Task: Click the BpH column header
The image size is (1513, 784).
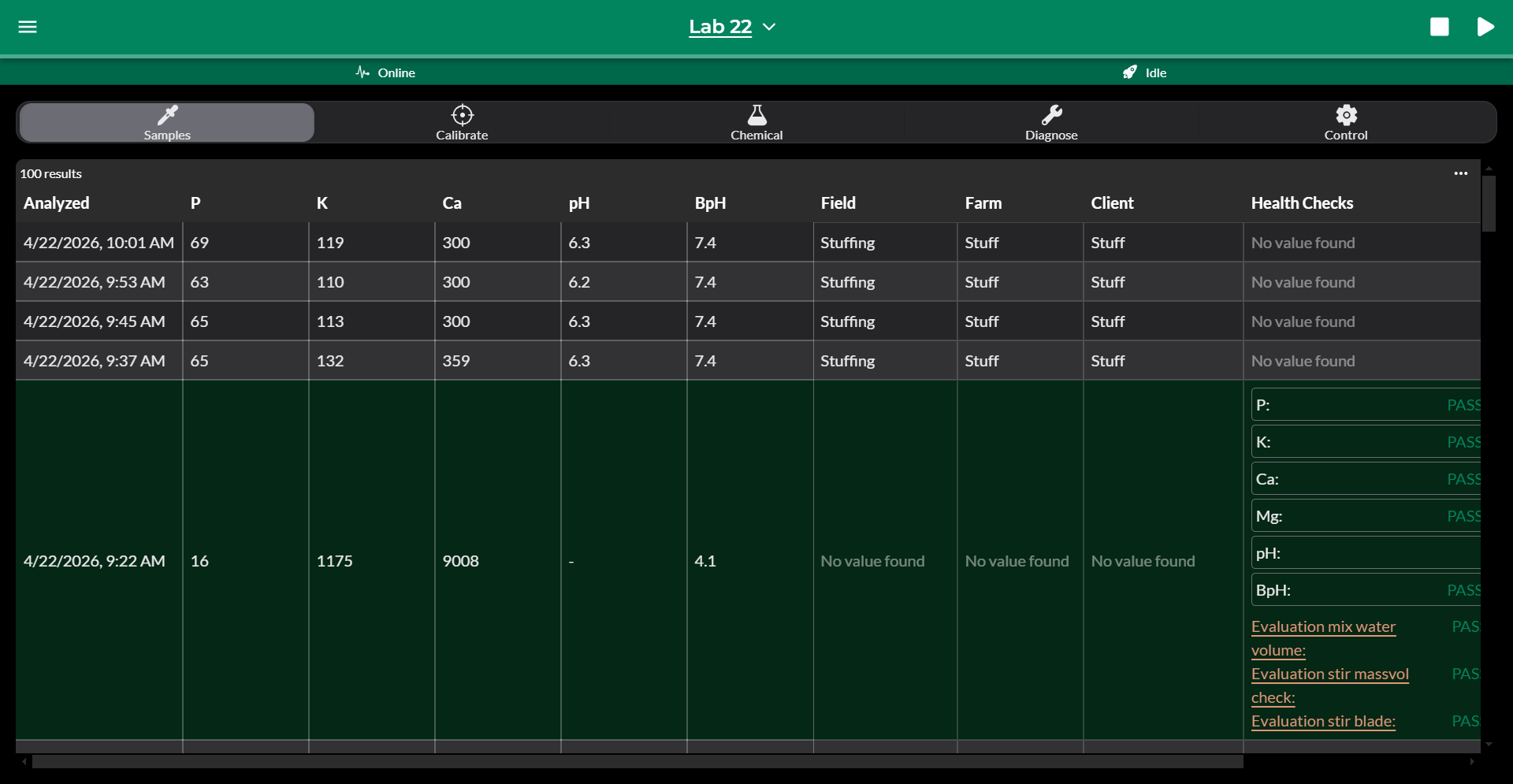Action: coord(710,203)
